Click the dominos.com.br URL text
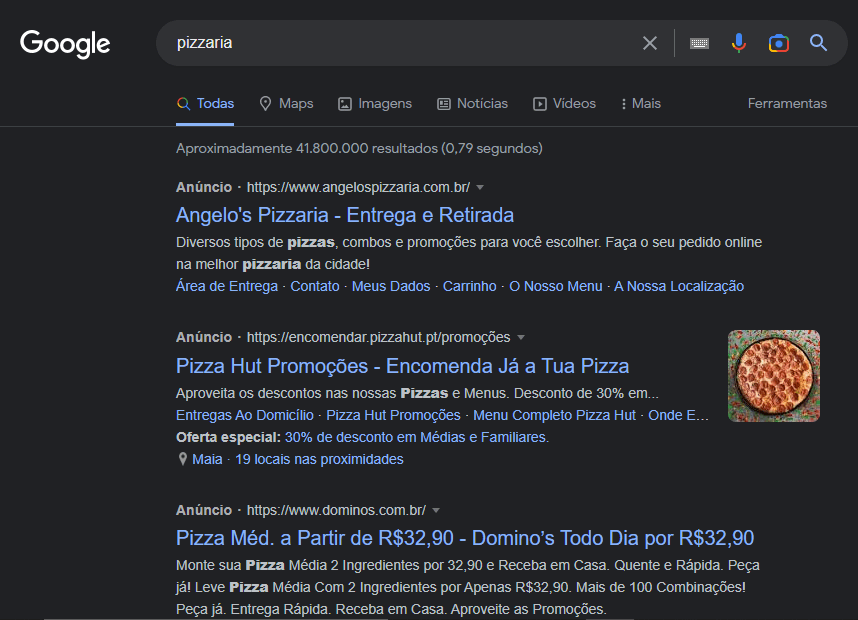Screen dimensions: 858x620 tap(336, 510)
